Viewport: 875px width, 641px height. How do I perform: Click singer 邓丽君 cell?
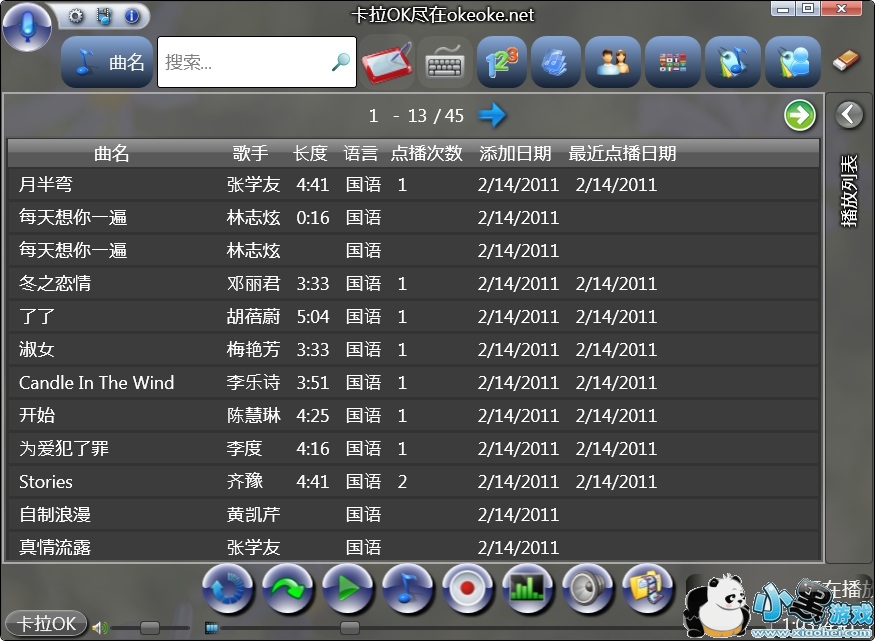tap(253, 283)
